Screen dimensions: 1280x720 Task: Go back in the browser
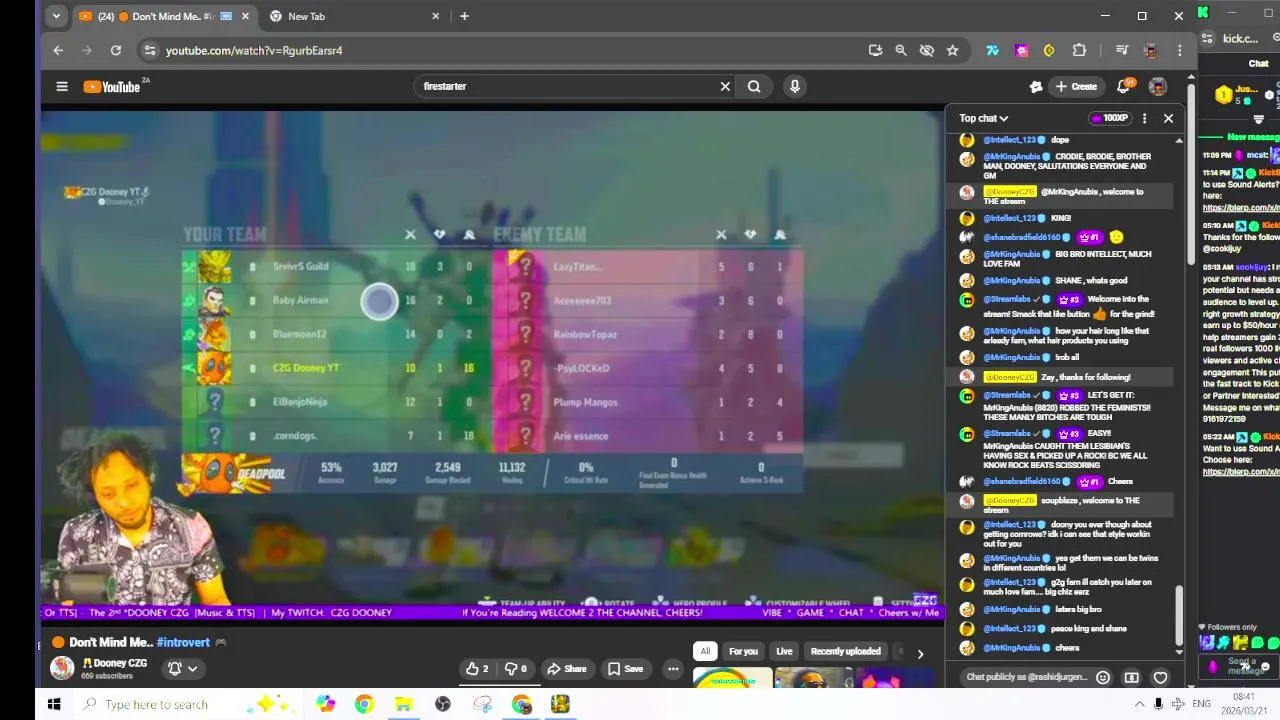click(x=58, y=50)
